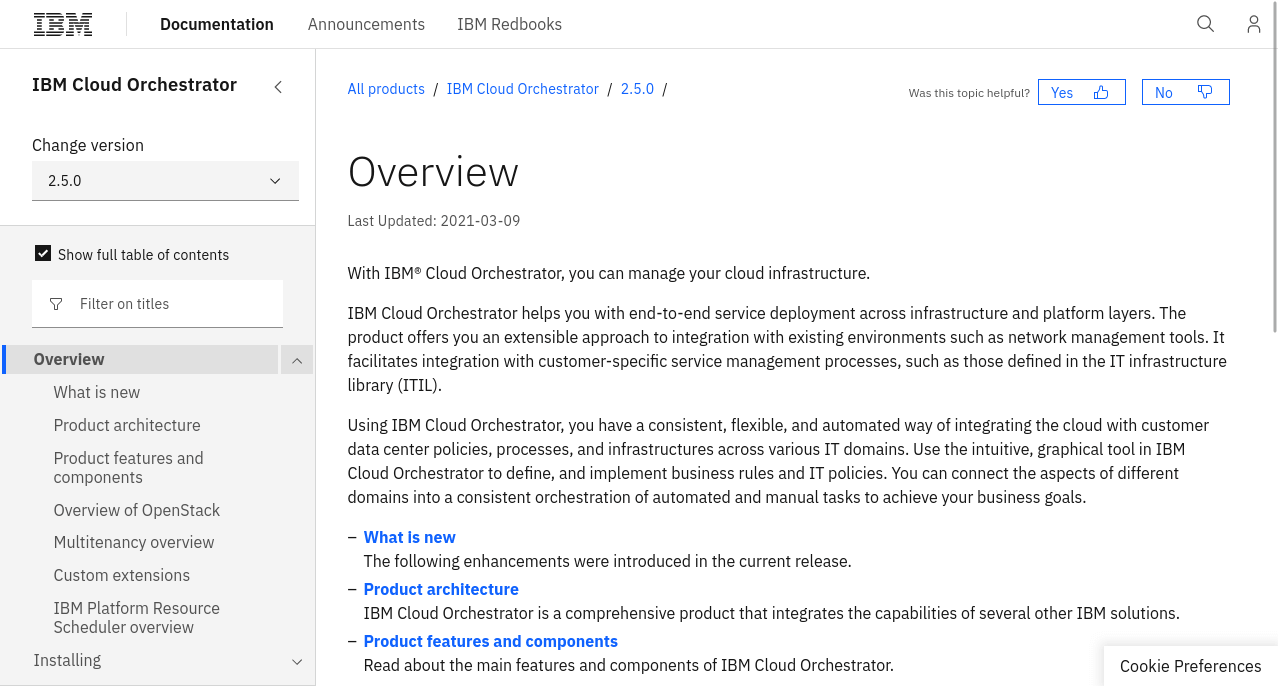Click the thumbs-down icon next to No
This screenshot has height=686, width=1278.
click(x=1205, y=91)
